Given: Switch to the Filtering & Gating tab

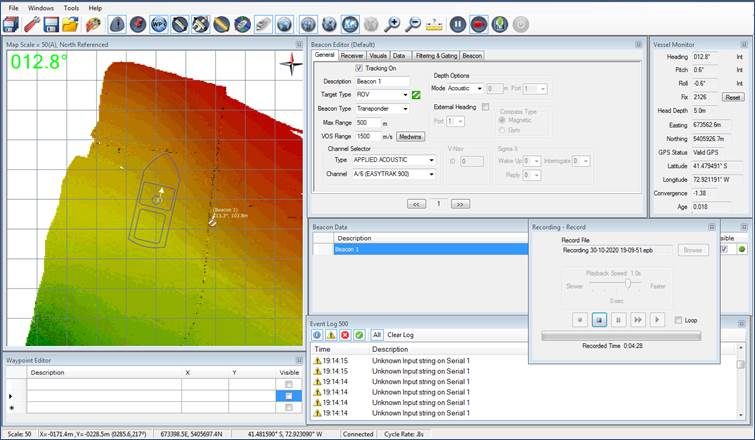Looking at the screenshot, I should (434, 56).
